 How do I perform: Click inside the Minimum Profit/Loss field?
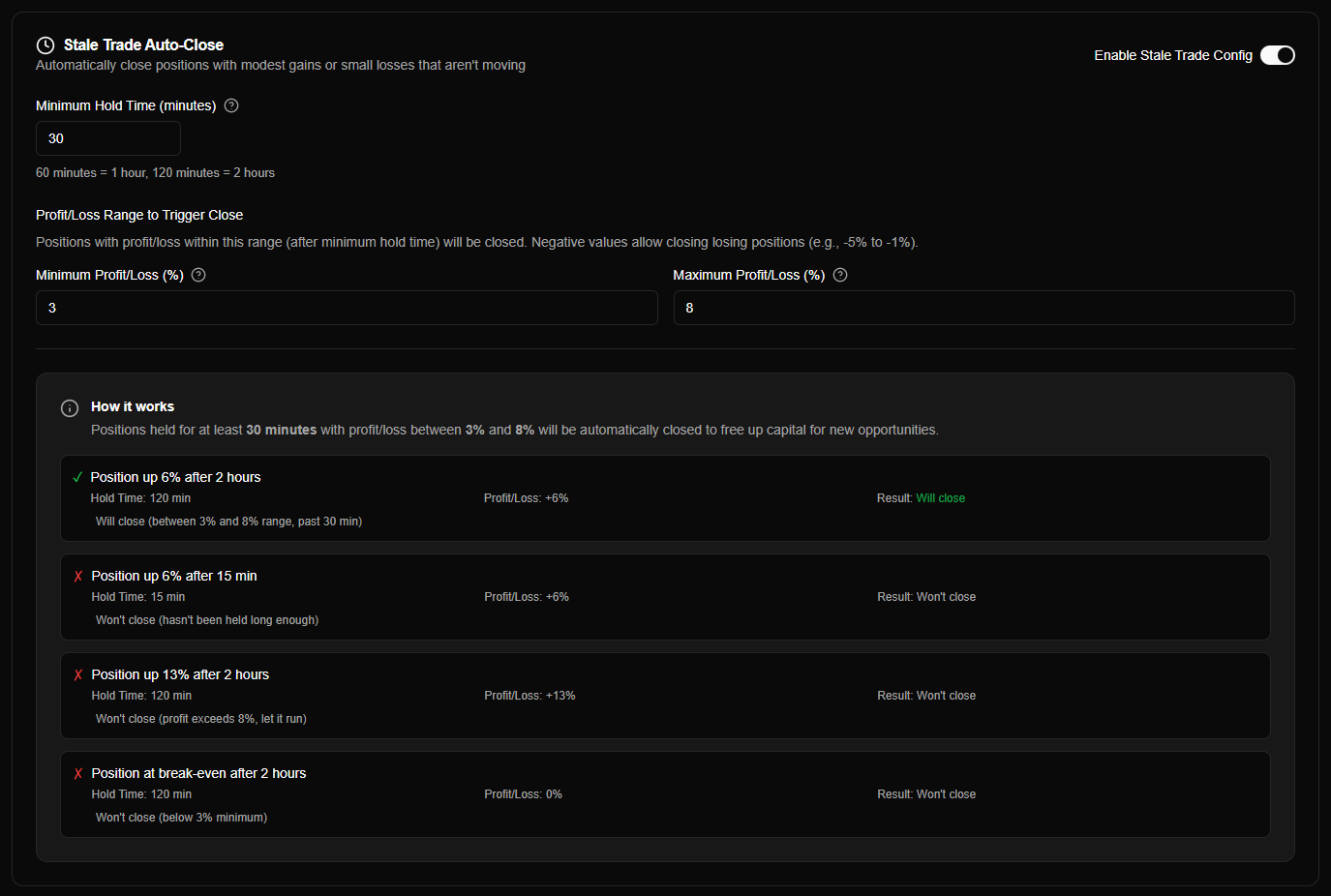tap(347, 307)
